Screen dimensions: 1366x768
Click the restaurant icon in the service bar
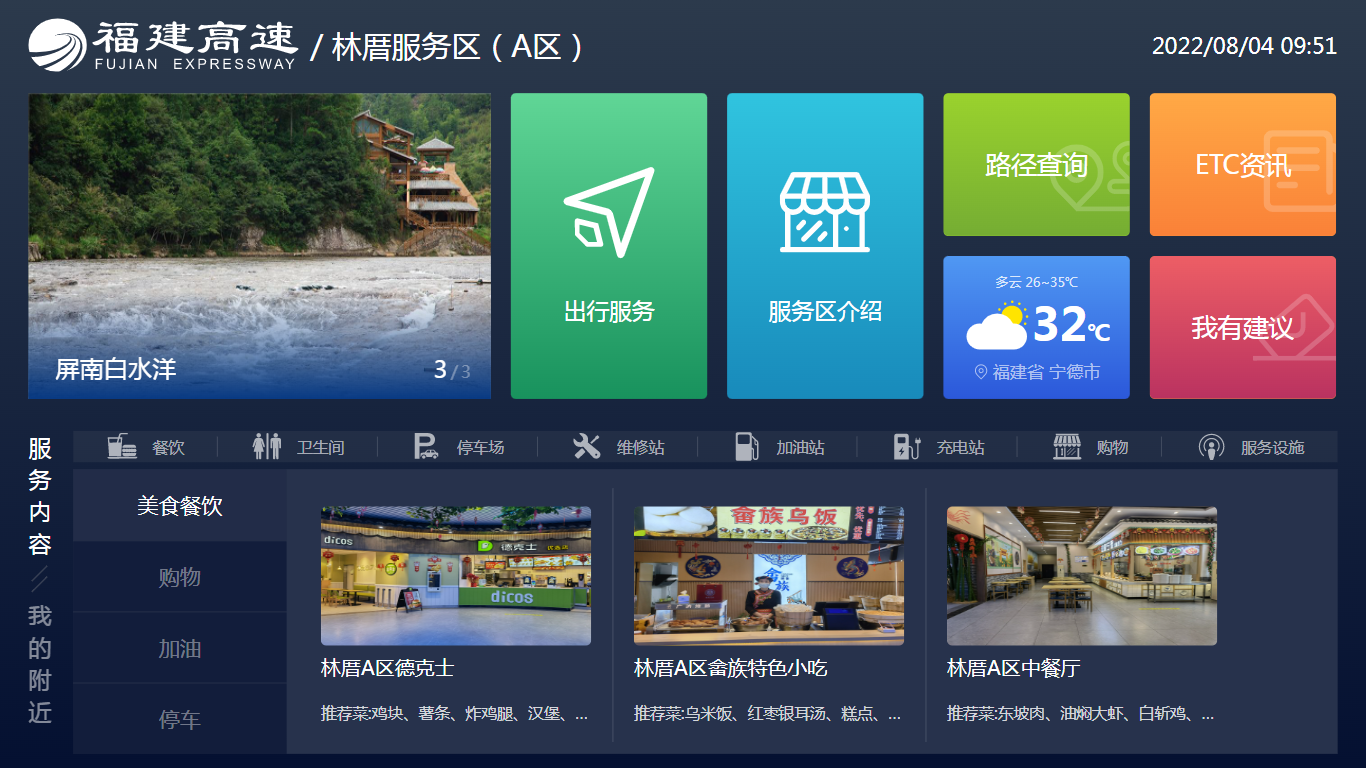(122, 447)
